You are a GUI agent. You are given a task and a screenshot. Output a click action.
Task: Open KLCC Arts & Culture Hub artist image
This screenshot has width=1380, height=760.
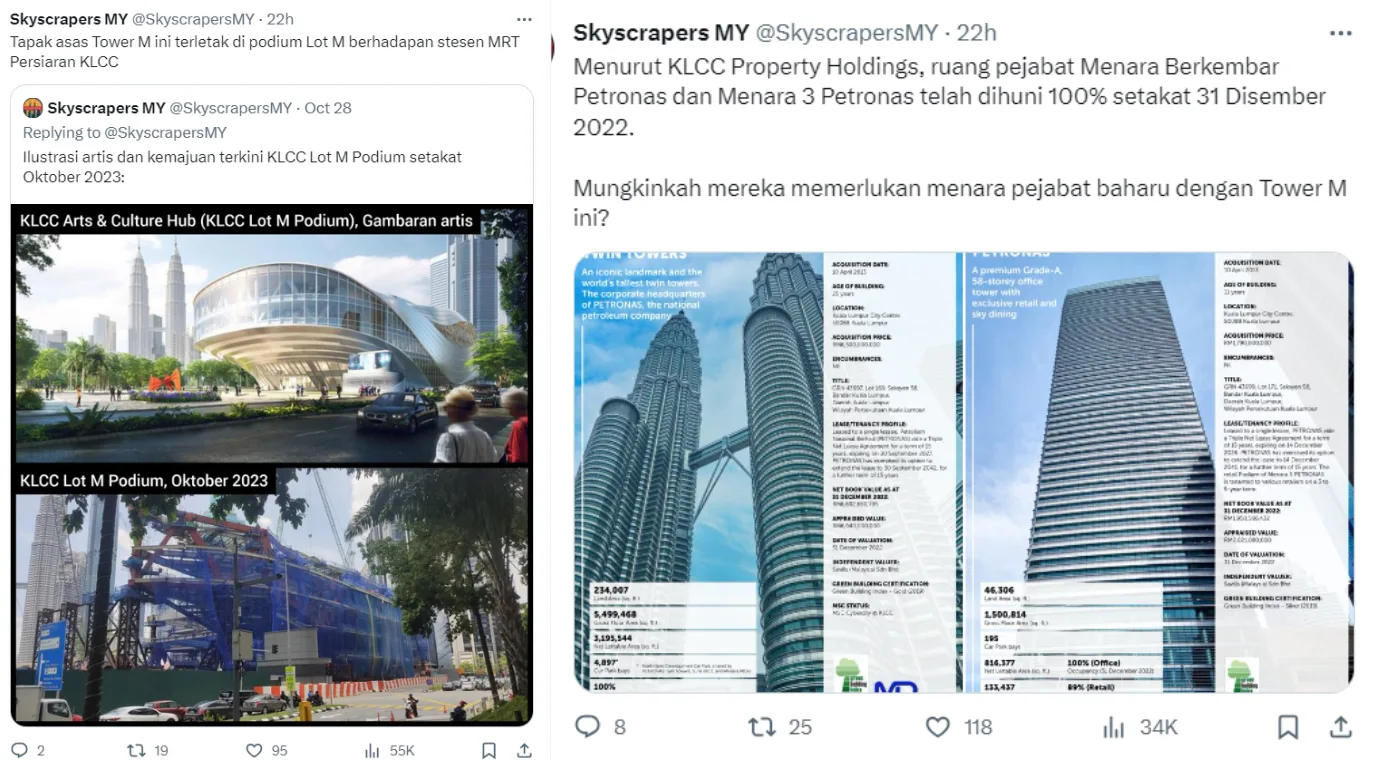click(272, 335)
